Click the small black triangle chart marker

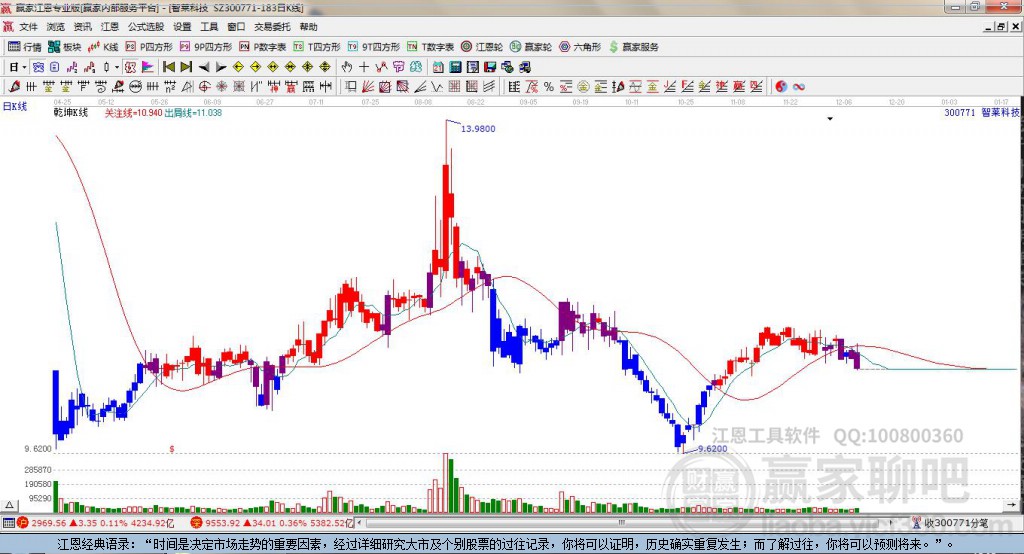point(830,119)
